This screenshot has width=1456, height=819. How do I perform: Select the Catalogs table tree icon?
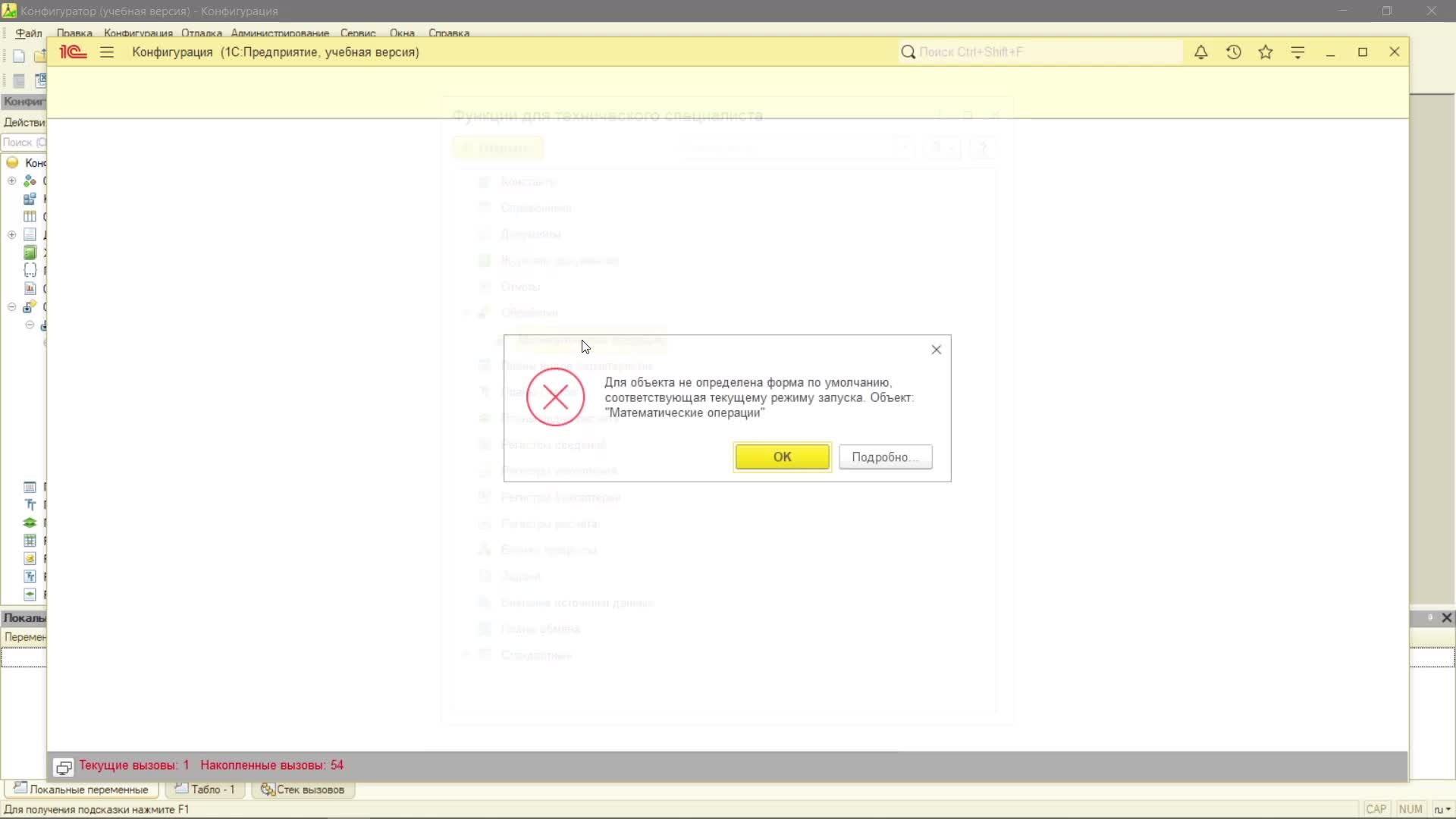(x=30, y=217)
